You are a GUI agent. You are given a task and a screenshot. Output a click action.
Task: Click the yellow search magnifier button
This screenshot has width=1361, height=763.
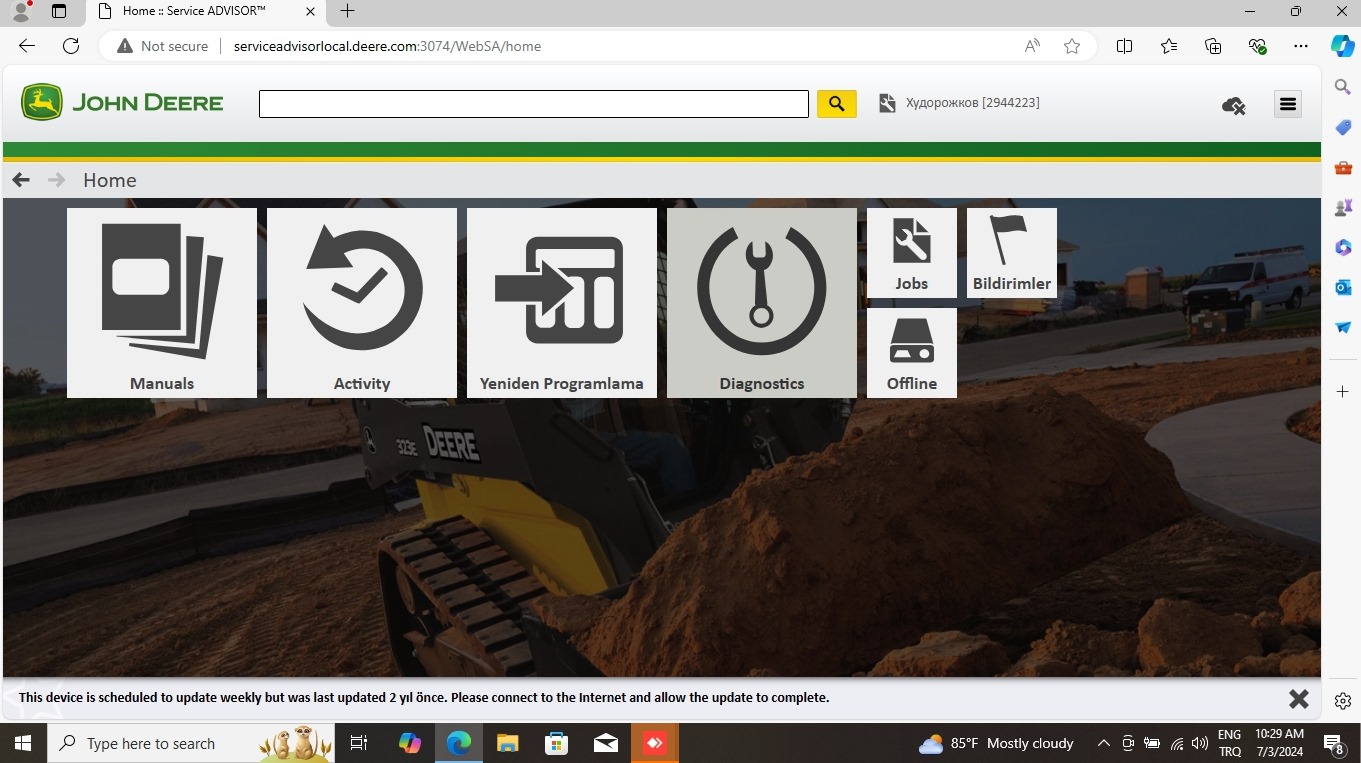coord(837,103)
